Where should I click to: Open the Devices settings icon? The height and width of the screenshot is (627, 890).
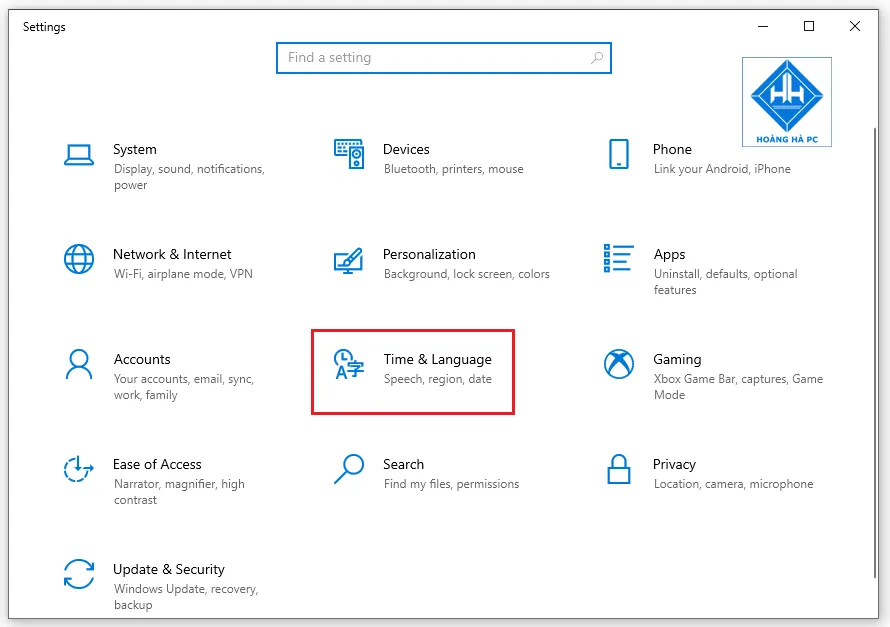click(x=349, y=154)
